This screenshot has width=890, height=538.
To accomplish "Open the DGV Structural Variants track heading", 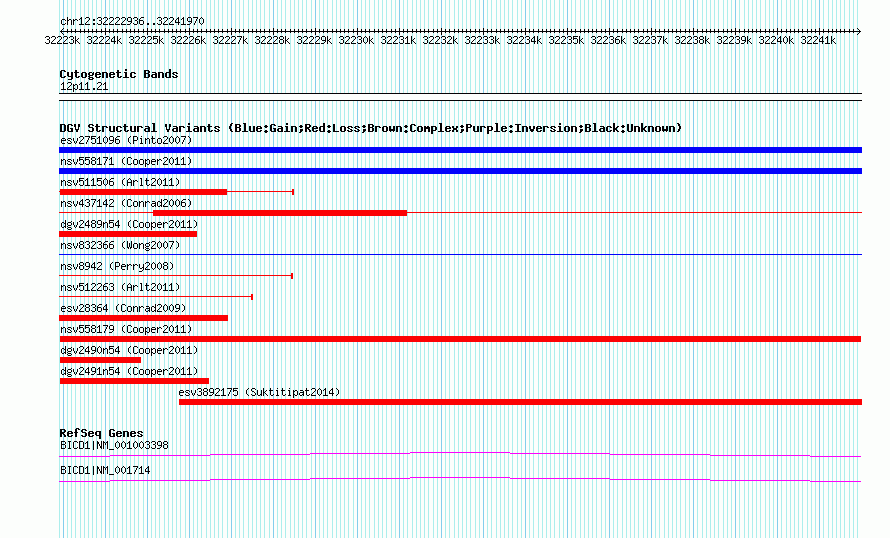I will [371, 128].
